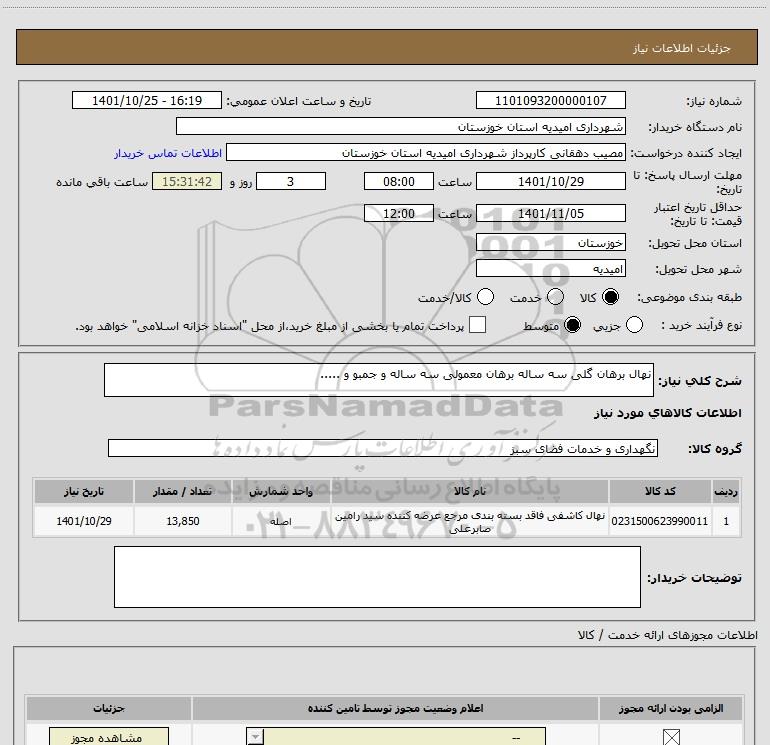
Task: Toggle the Islamic treasury payment checkbox
Action: [477, 325]
